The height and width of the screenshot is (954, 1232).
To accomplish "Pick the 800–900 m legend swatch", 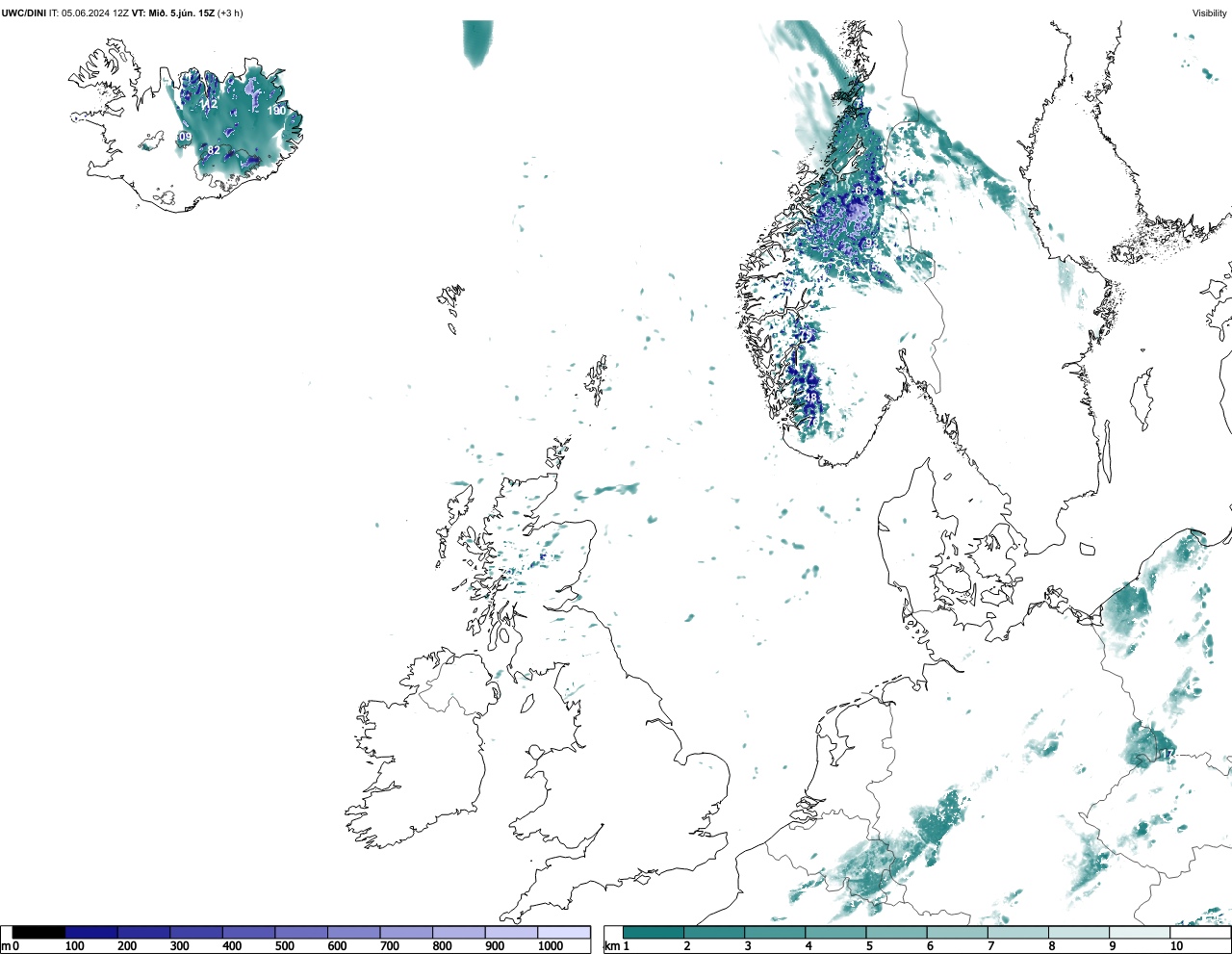I will [x=459, y=933].
